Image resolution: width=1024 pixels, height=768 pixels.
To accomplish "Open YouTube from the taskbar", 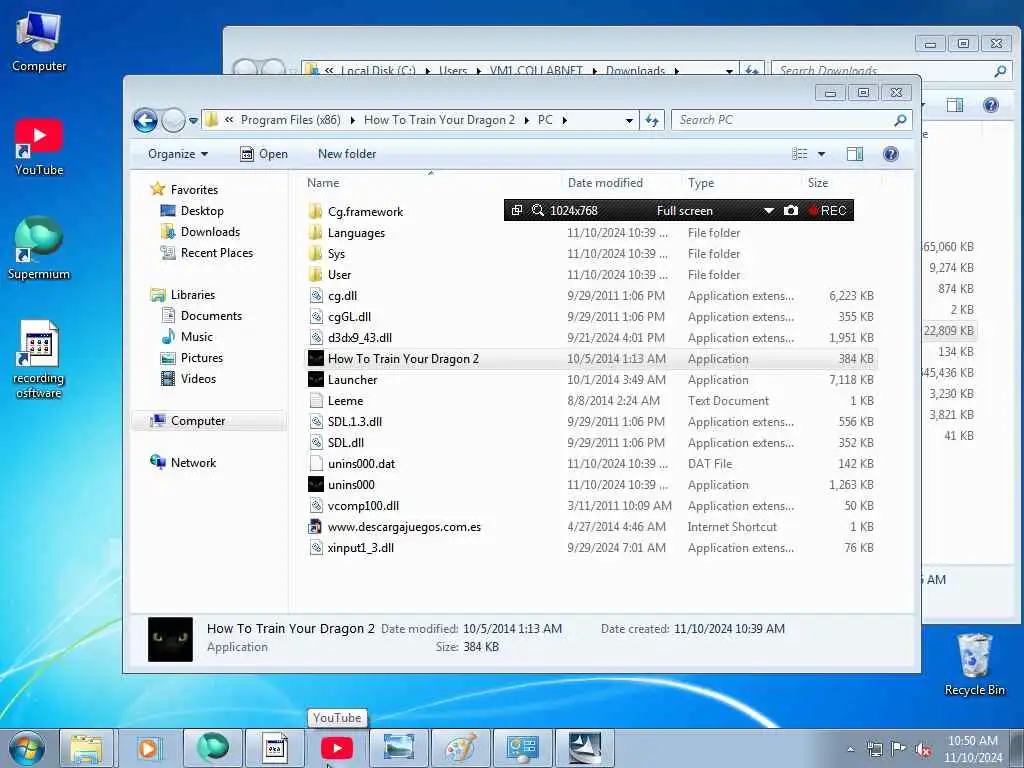I will click(337, 748).
